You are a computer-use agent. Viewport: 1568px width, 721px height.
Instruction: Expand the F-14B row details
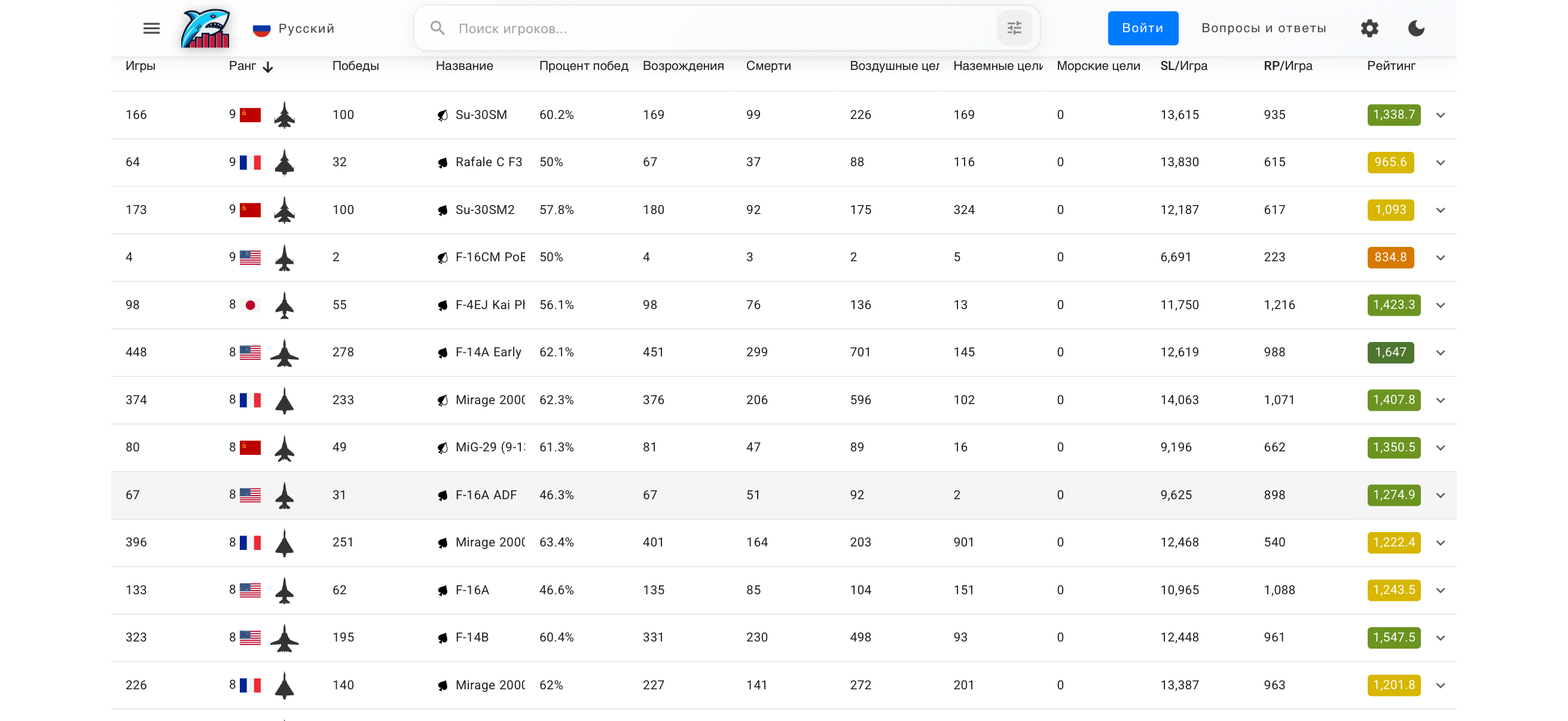tap(1440, 638)
